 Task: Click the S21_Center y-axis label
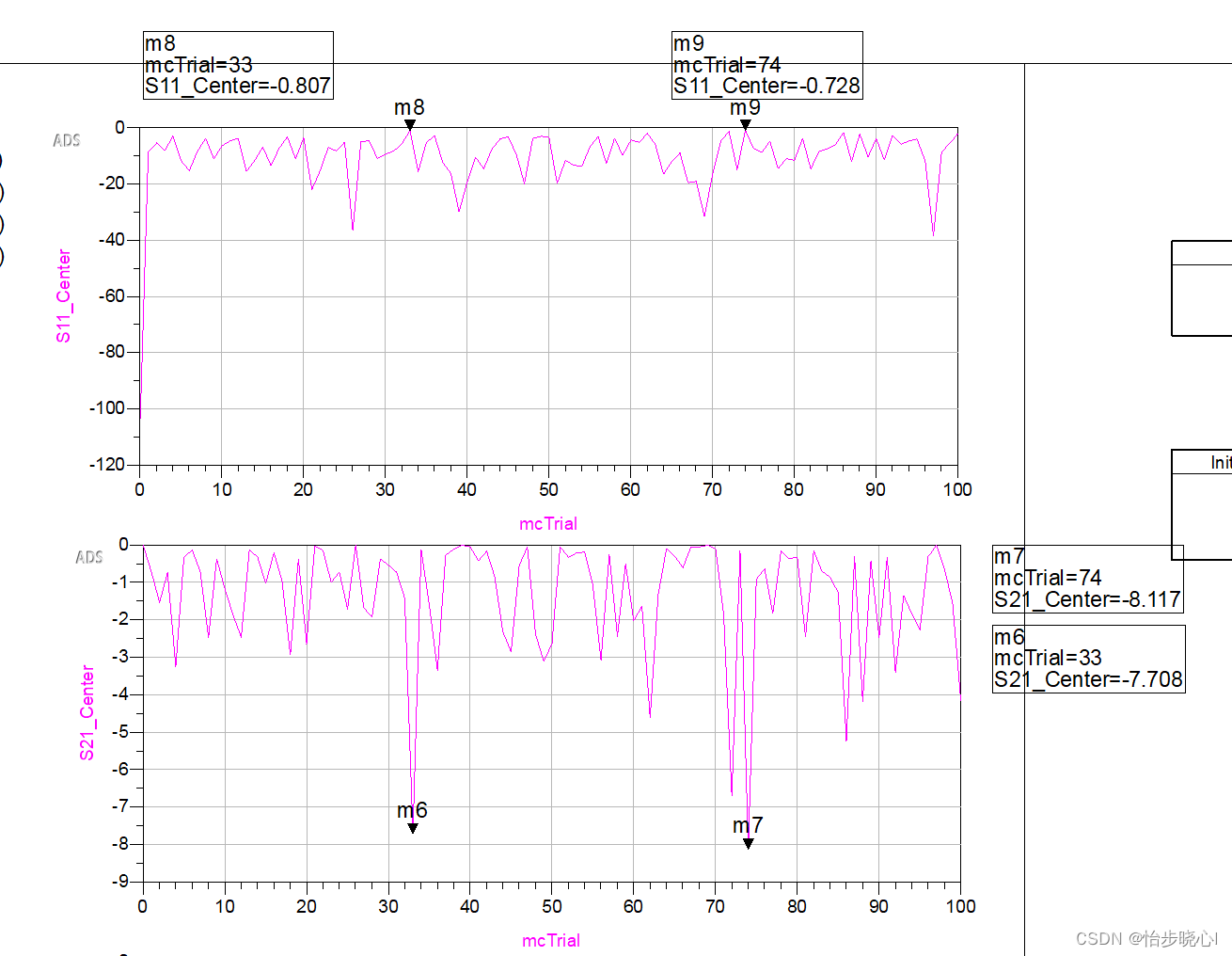click(x=87, y=712)
